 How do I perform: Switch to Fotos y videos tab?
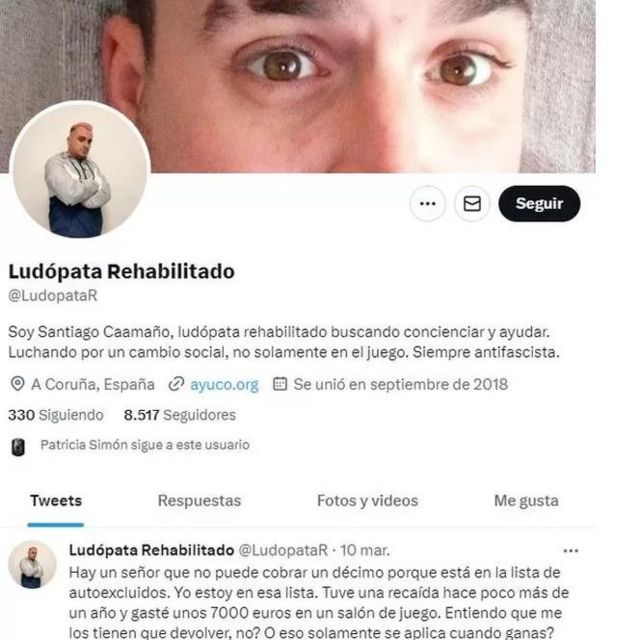[x=367, y=501]
